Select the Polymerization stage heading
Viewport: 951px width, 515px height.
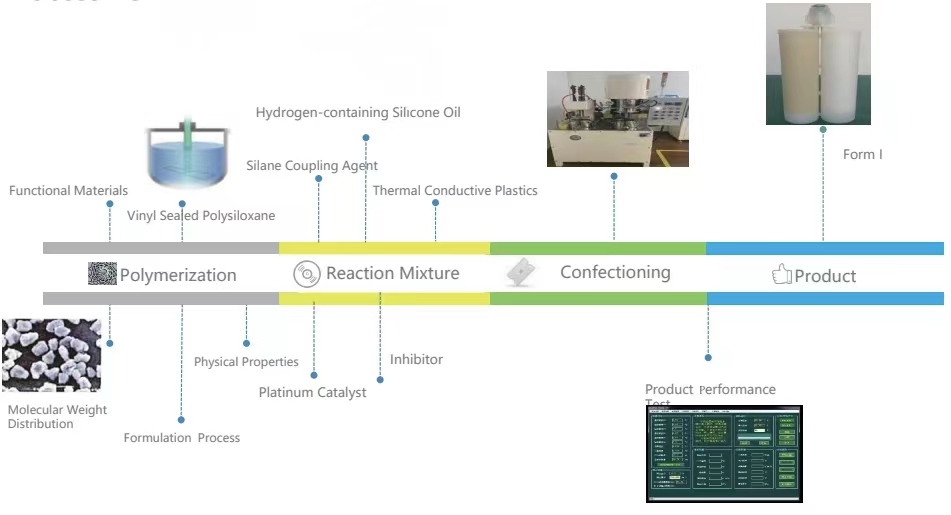tap(178, 275)
